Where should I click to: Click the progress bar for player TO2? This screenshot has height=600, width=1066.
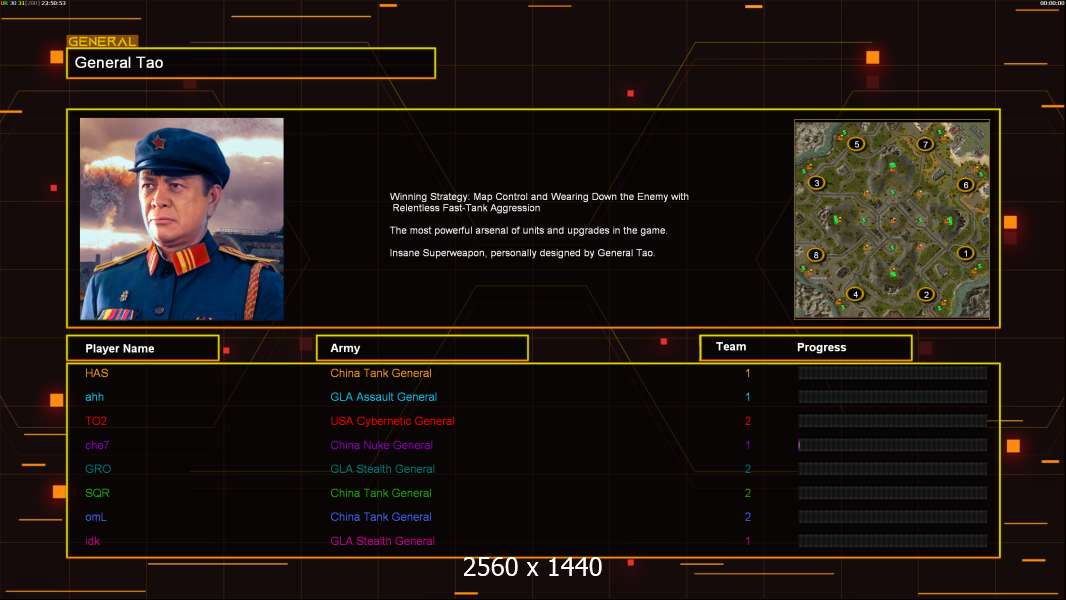point(893,421)
